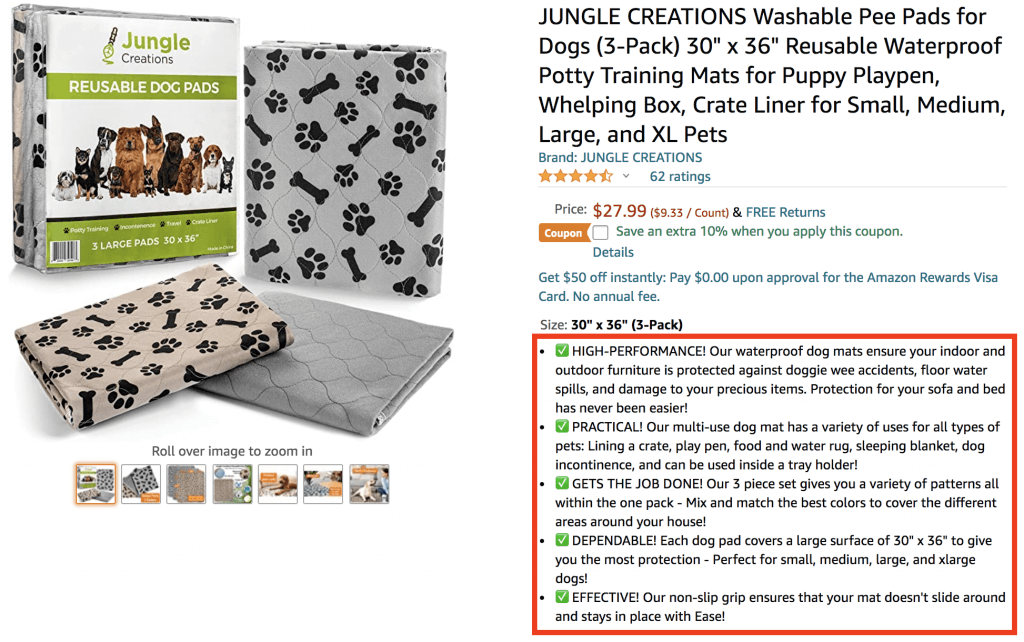Select last thumbnail with white dog and person
The width and height of the screenshot is (1024, 642).
[369, 484]
